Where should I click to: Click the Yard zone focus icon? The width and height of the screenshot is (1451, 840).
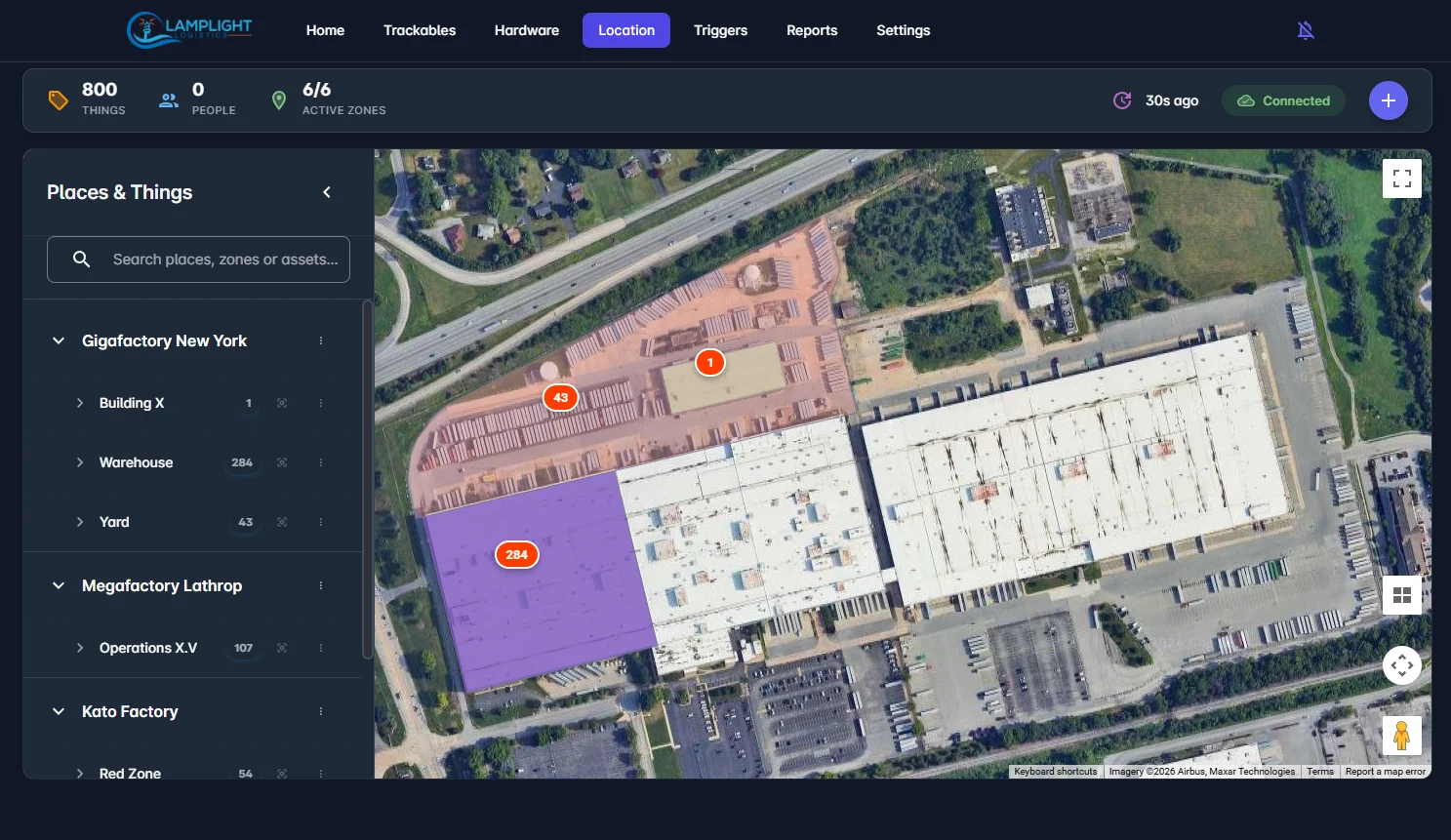pos(282,522)
